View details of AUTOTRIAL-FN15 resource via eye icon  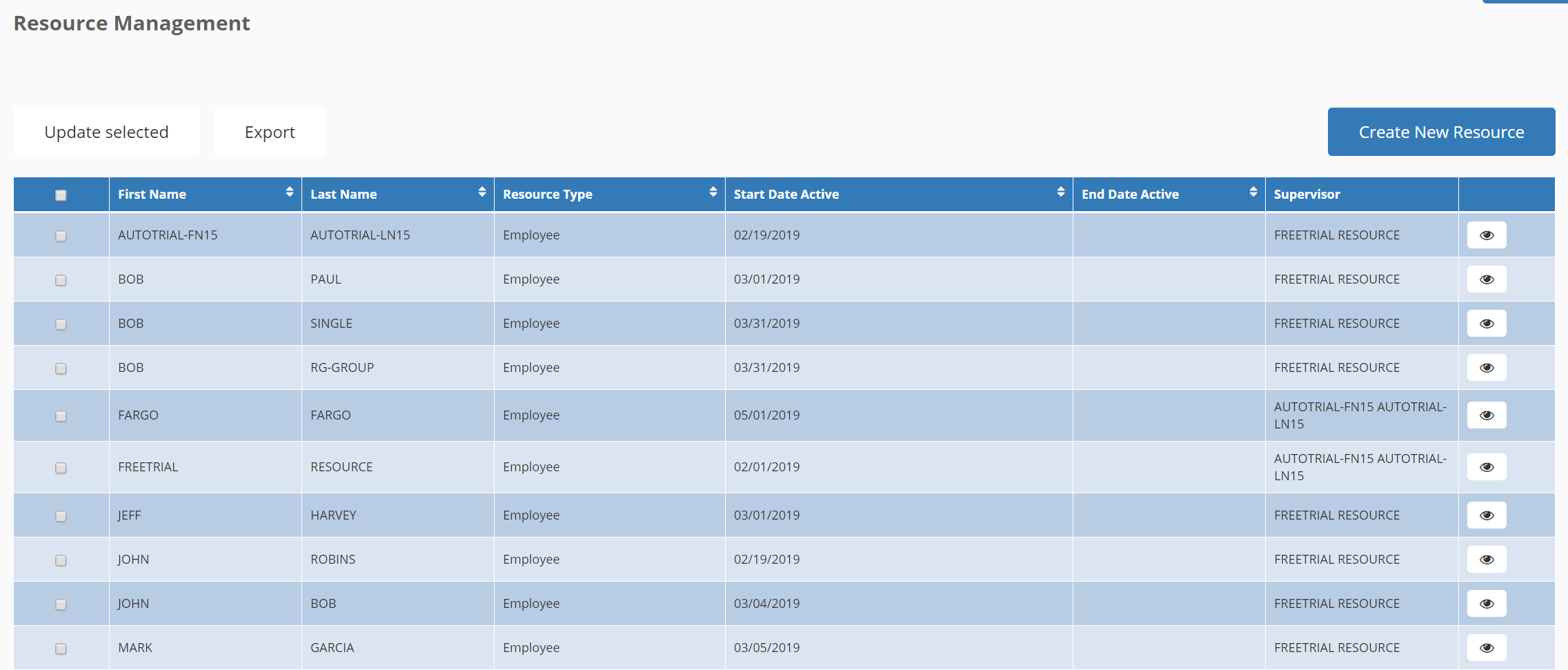(x=1486, y=235)
